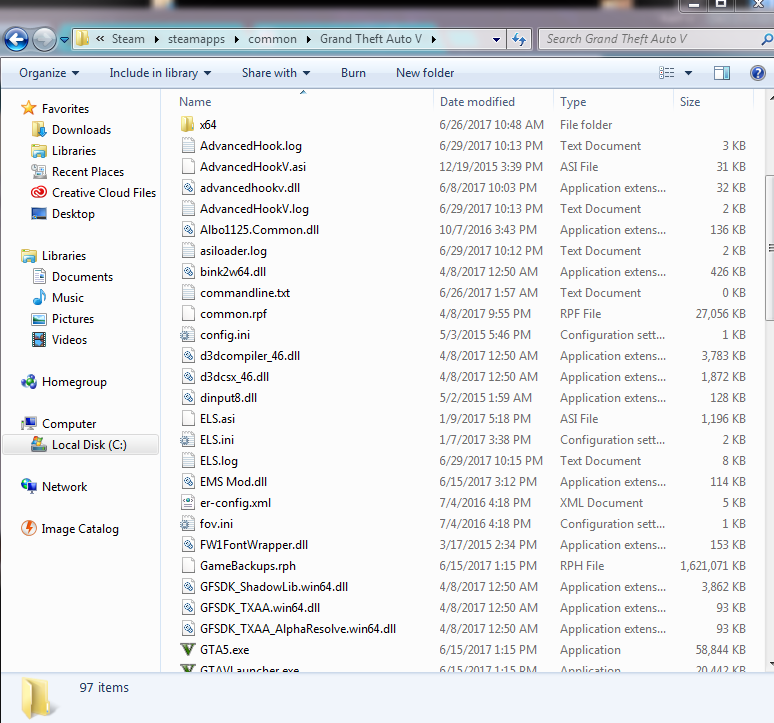Open the Help question mark icon
Screen dimensions: 774x723
pos(757,73)
